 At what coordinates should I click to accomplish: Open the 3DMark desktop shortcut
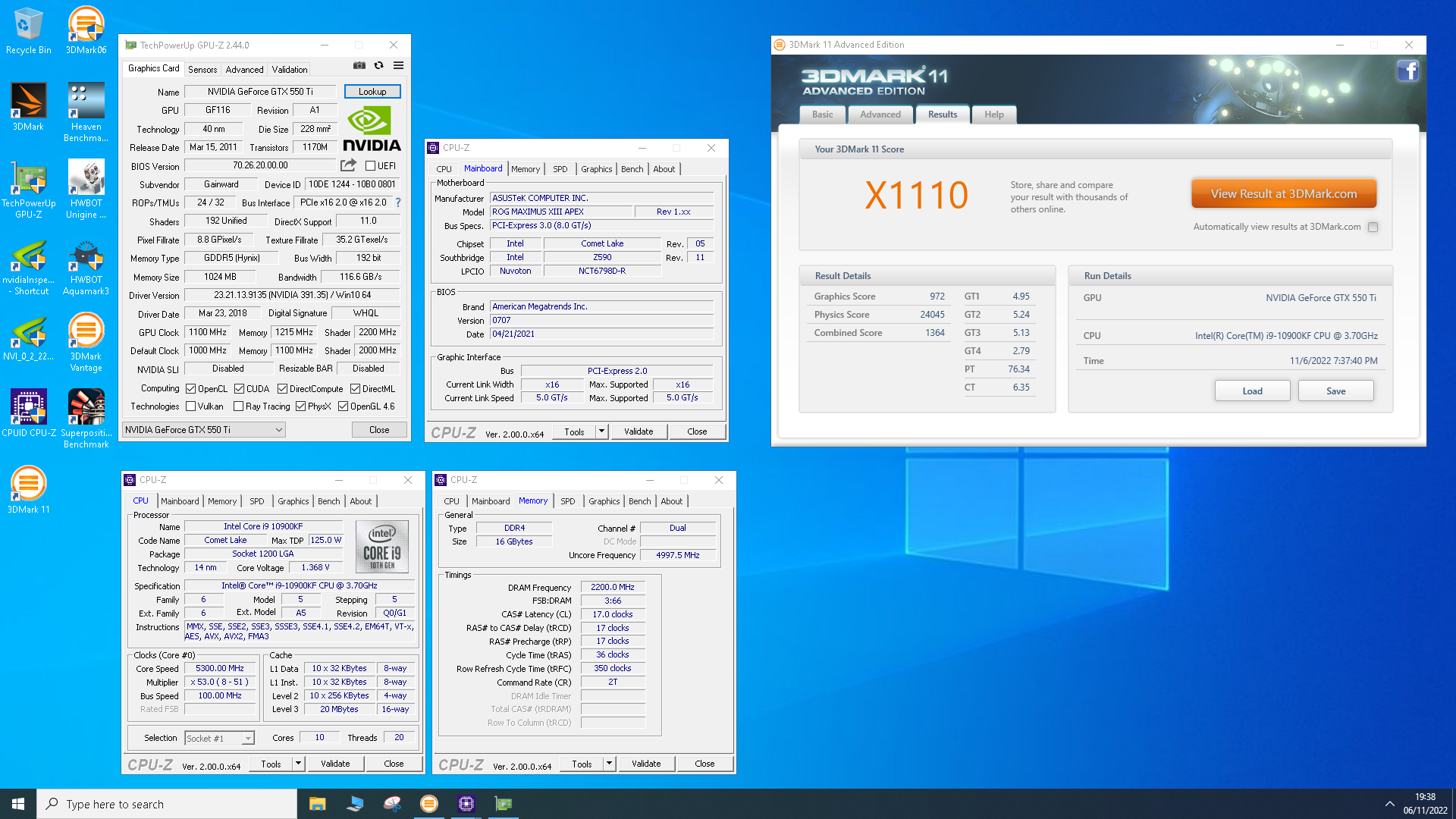click(28, 107)
